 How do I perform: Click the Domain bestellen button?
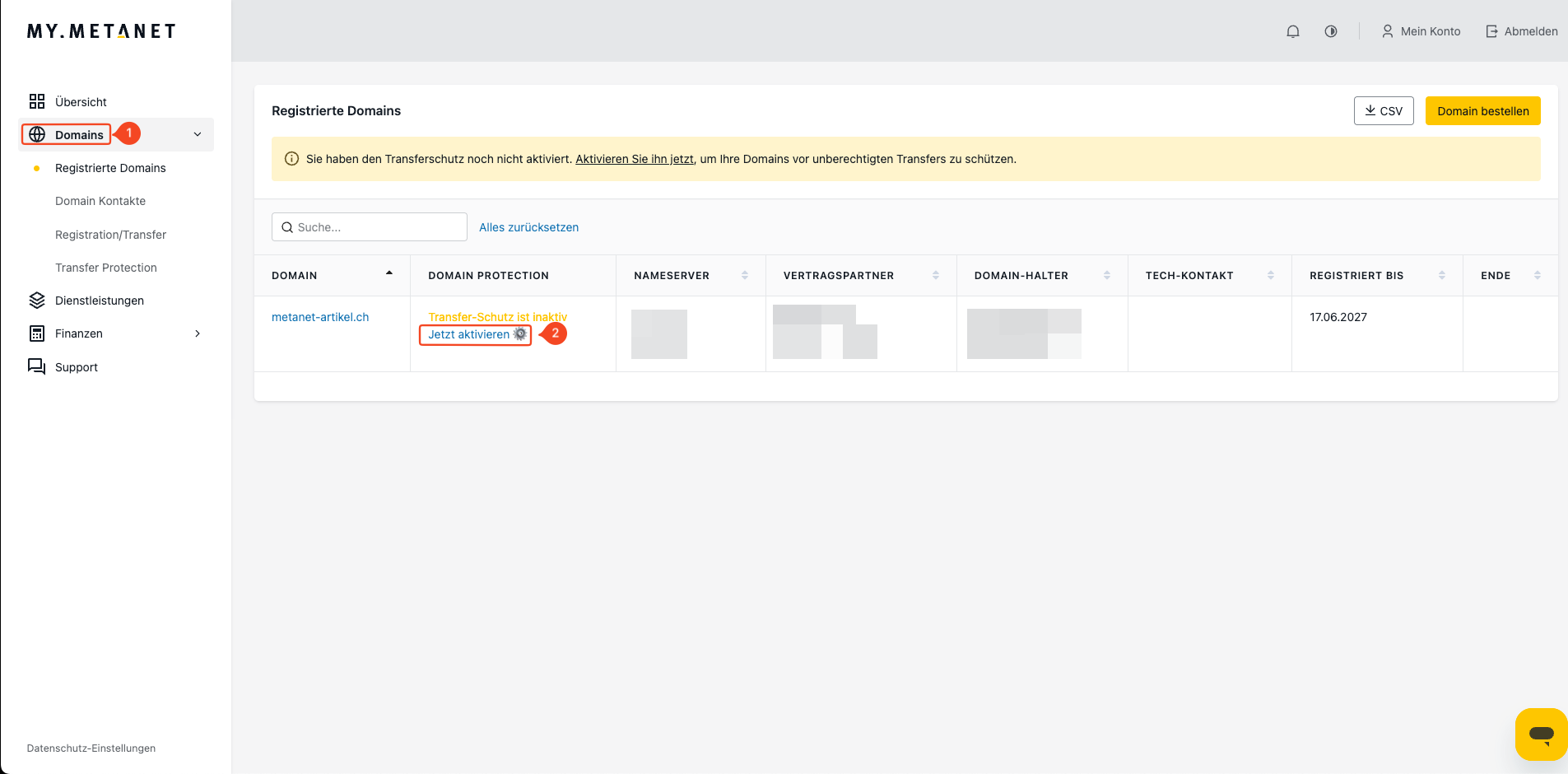pos(1483,111)
